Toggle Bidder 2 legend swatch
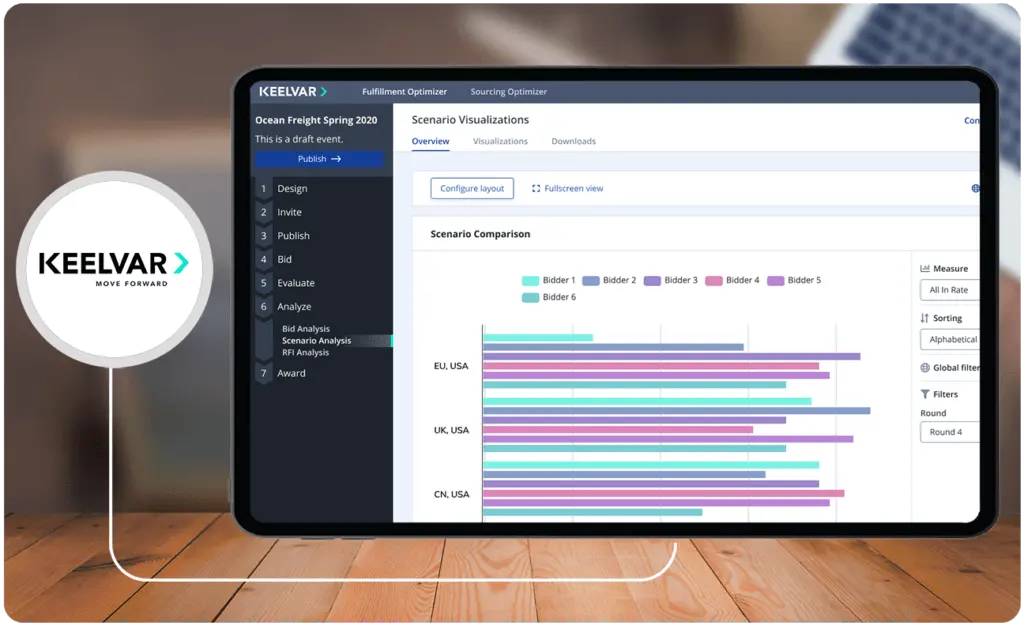 click(590, 281)
